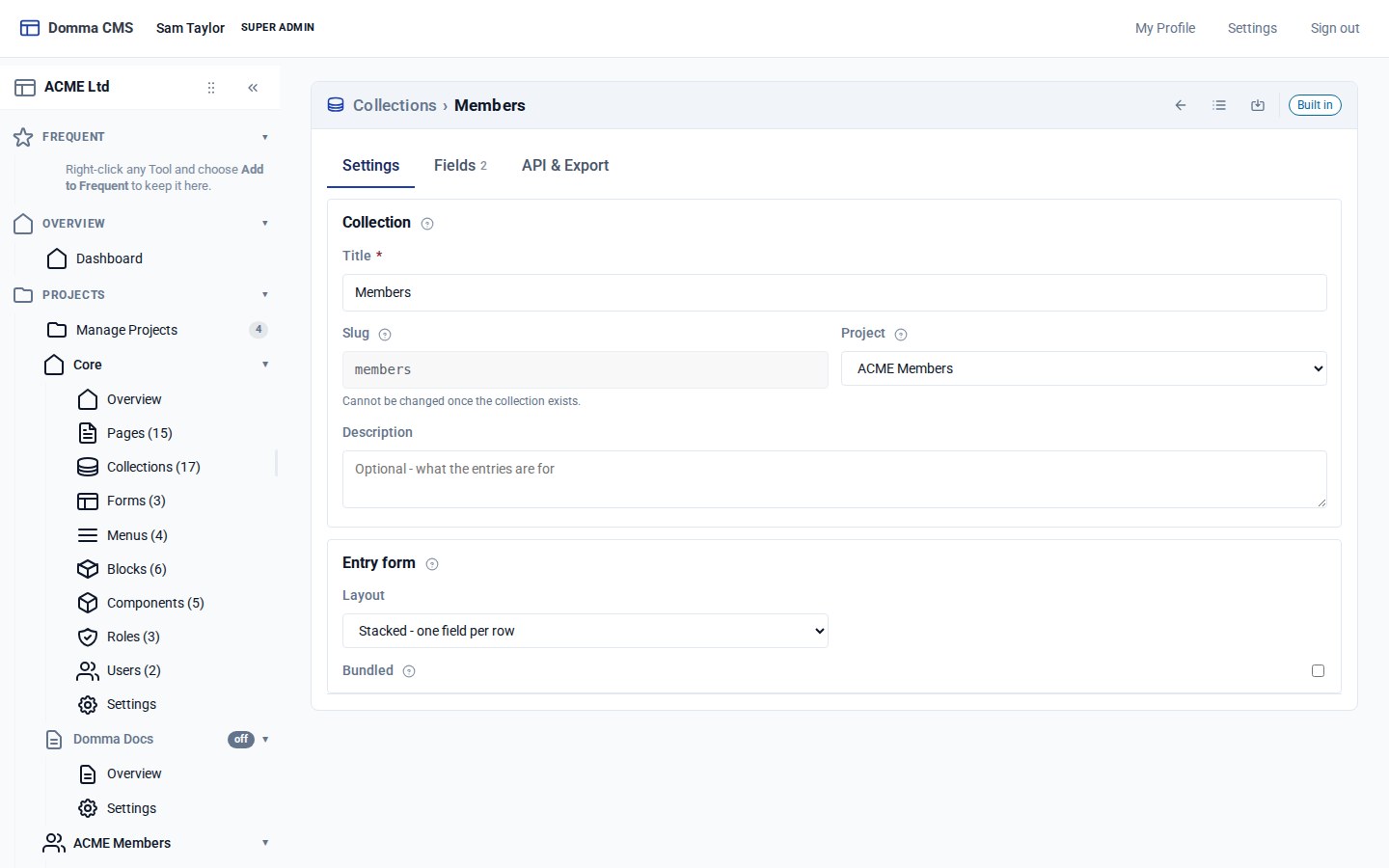Collapse the Domma Docs project arrow
1389x868 pixels.
tap(265, 740)
